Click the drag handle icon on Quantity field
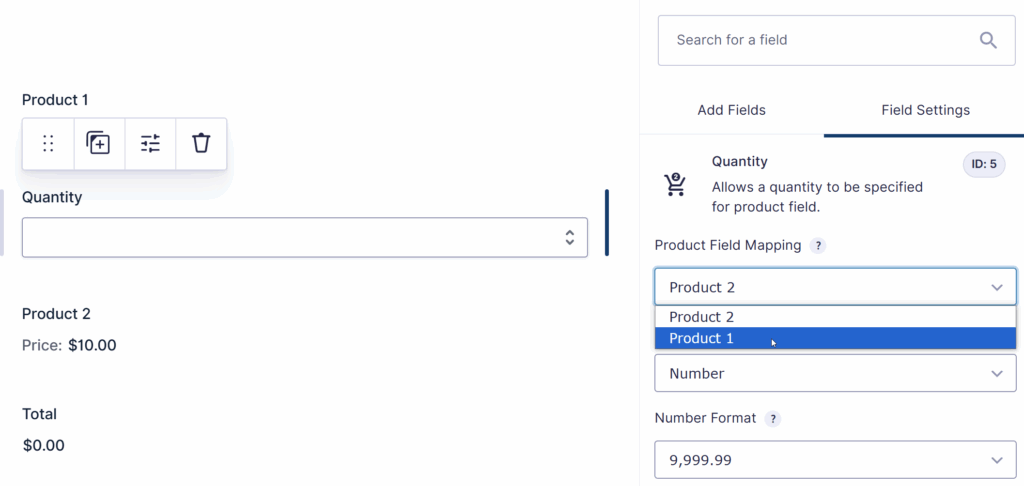Screen dimensions: 1024x486 tap(48, 144)
